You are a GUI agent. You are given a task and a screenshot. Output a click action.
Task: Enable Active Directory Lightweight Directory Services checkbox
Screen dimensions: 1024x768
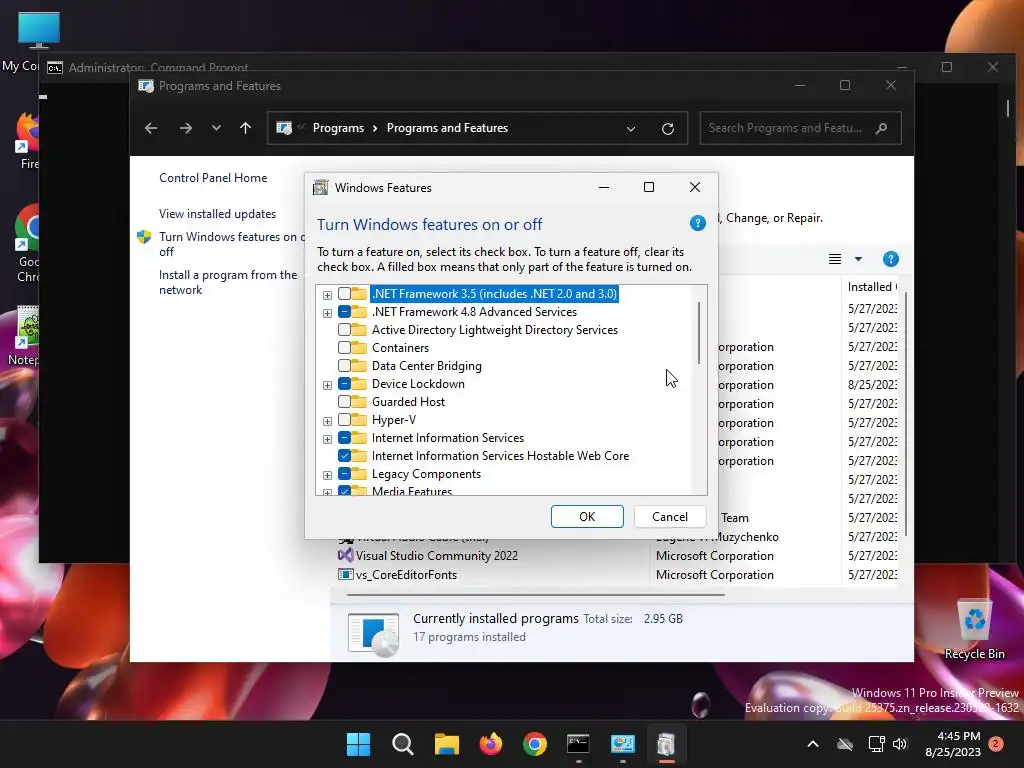[344, 330]
